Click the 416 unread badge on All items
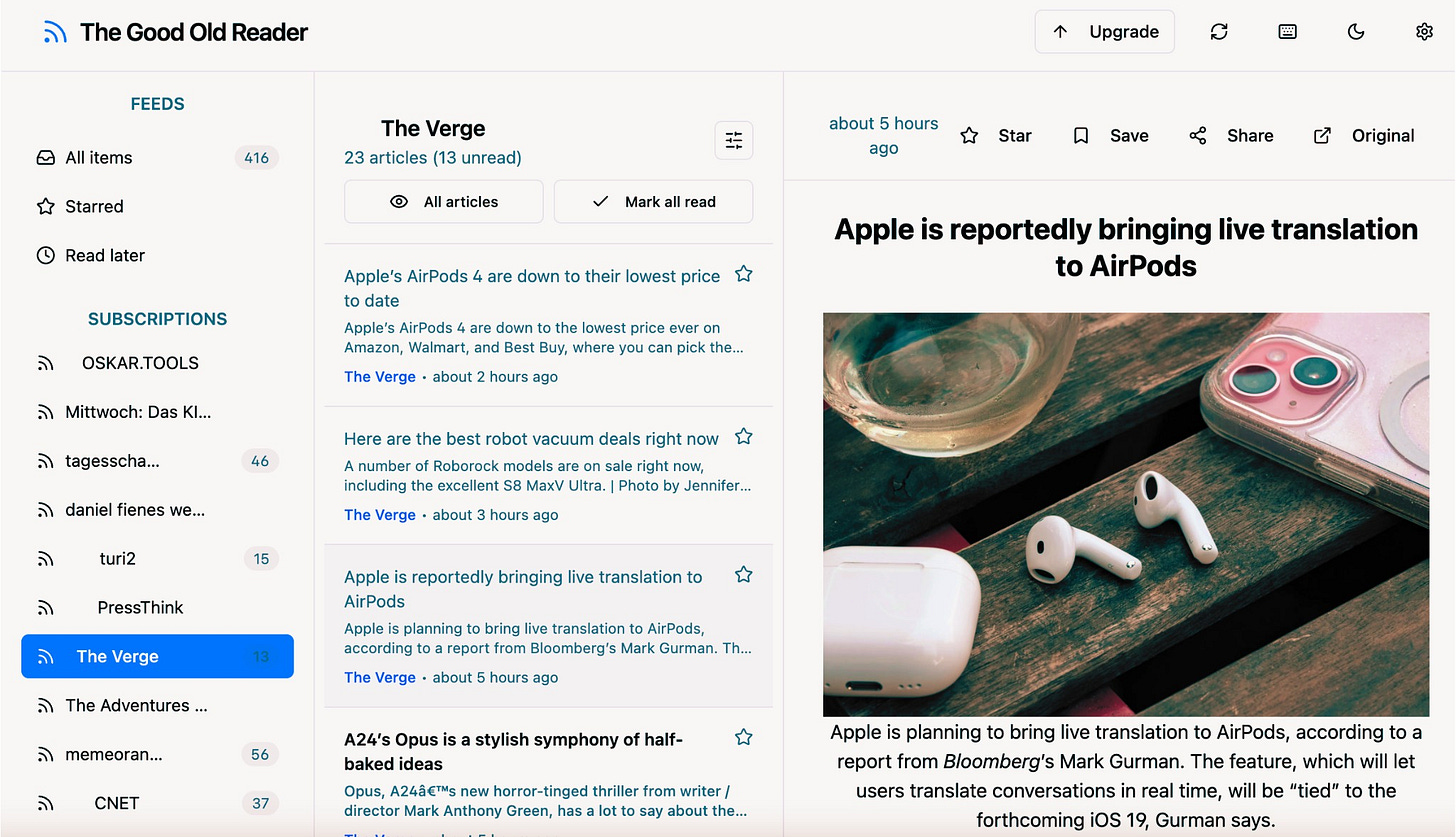 (257, 158)
